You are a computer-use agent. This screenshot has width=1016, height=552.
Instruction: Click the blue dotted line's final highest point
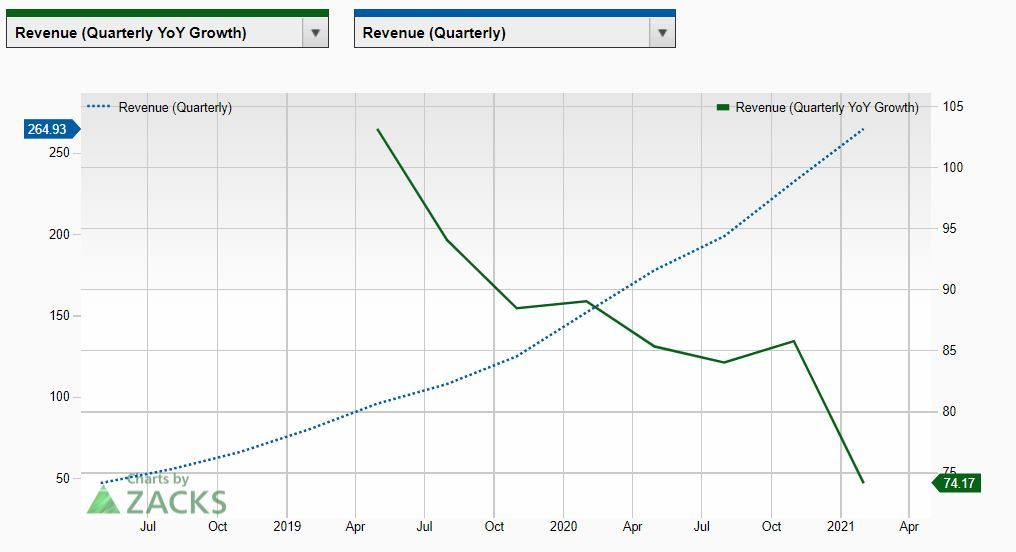click(863, 129)
